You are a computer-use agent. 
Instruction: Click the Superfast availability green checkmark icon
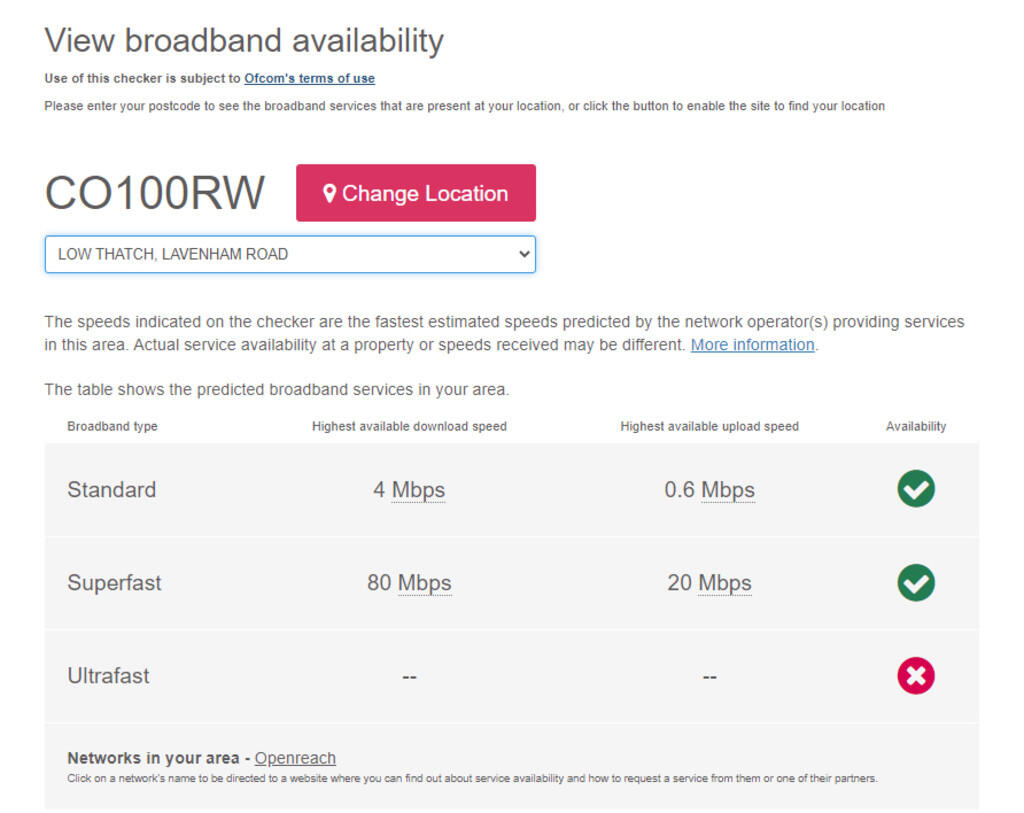coord(915,582)
